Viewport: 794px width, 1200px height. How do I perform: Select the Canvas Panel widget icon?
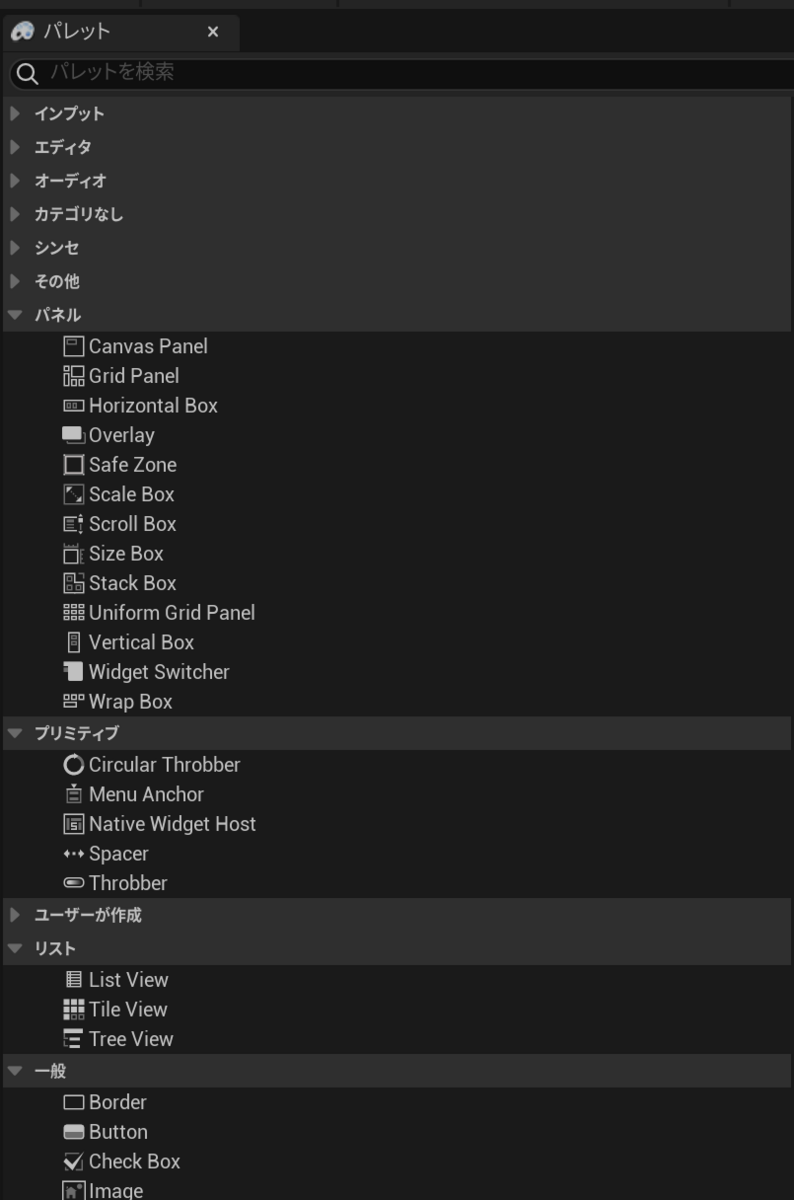(73, 347)
